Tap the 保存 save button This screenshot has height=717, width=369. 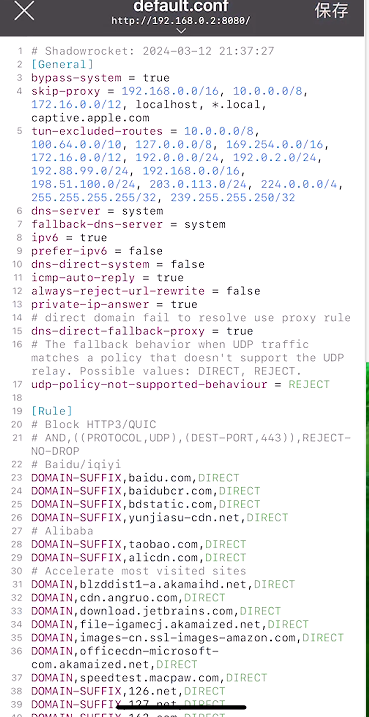pos(332,10)
